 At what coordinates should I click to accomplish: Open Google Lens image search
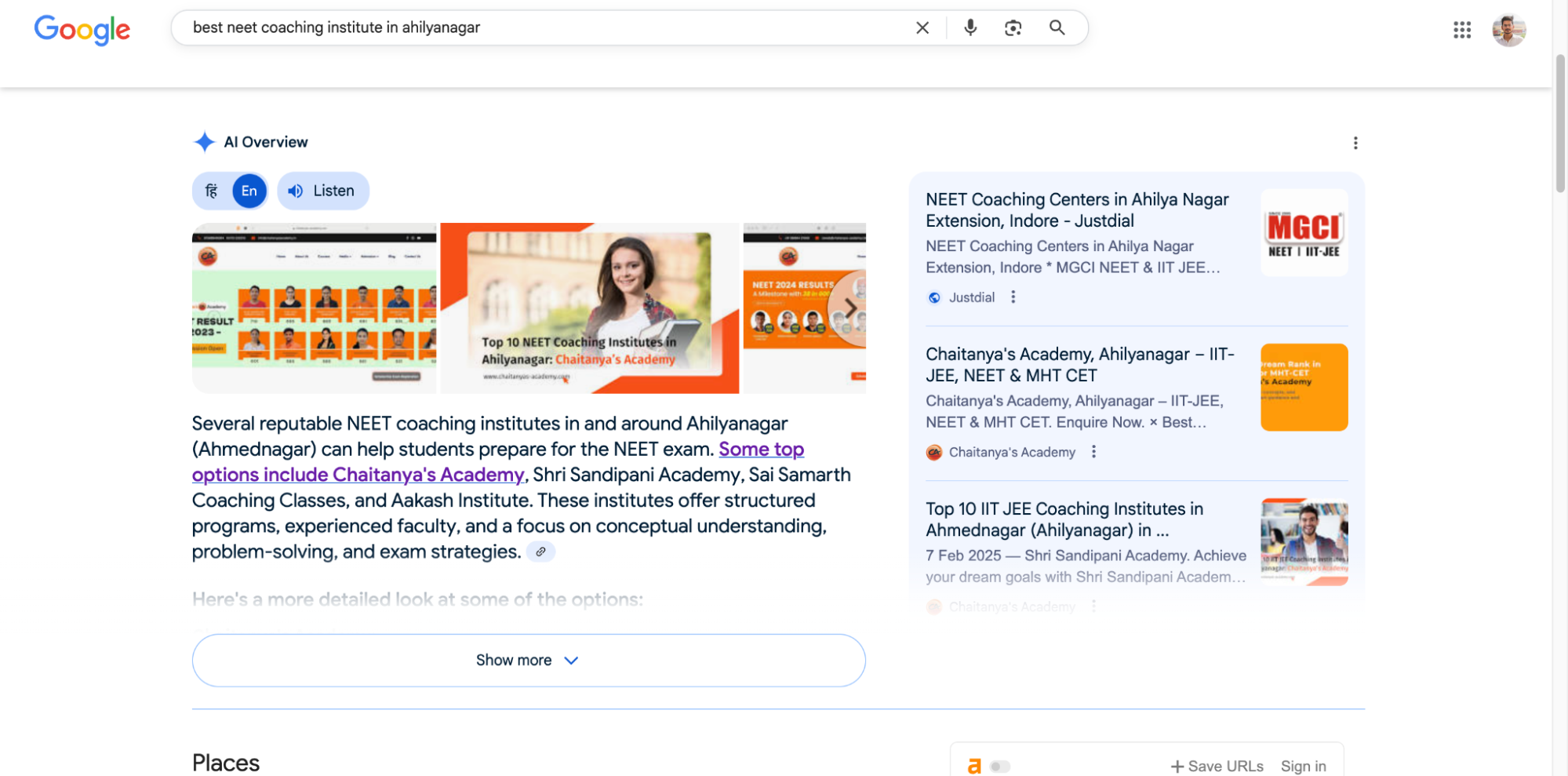[1013, 27]
